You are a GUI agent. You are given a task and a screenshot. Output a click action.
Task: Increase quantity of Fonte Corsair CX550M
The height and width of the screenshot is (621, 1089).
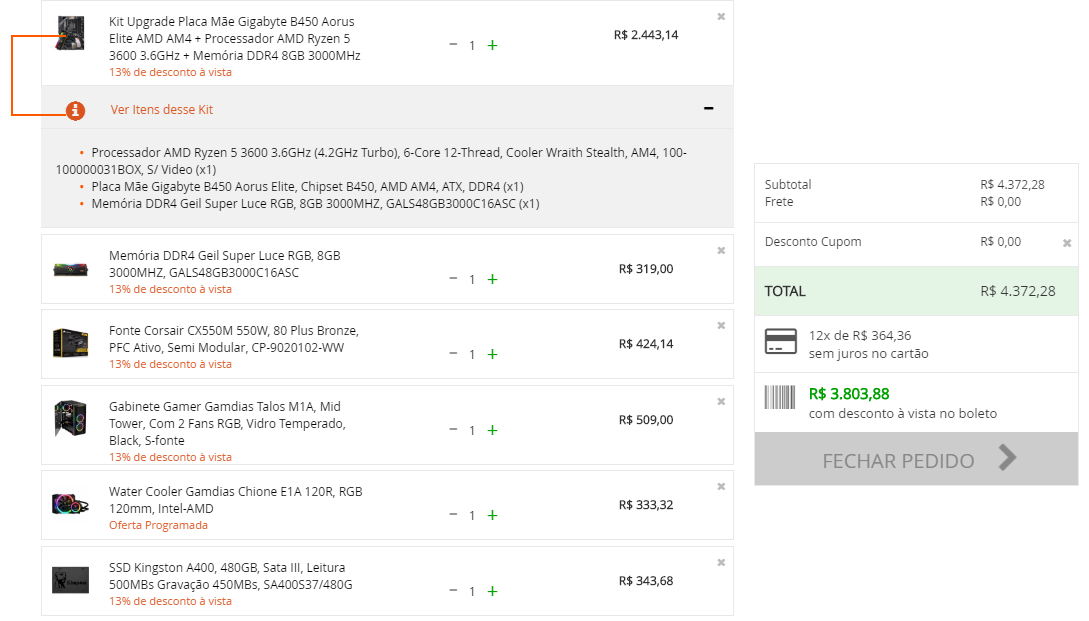(492, 354)
